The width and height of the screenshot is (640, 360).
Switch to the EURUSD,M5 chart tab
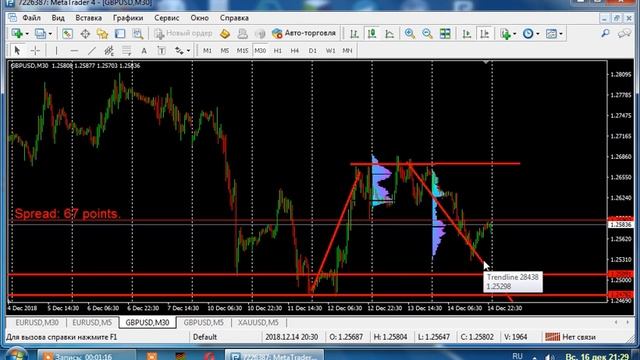92,322
